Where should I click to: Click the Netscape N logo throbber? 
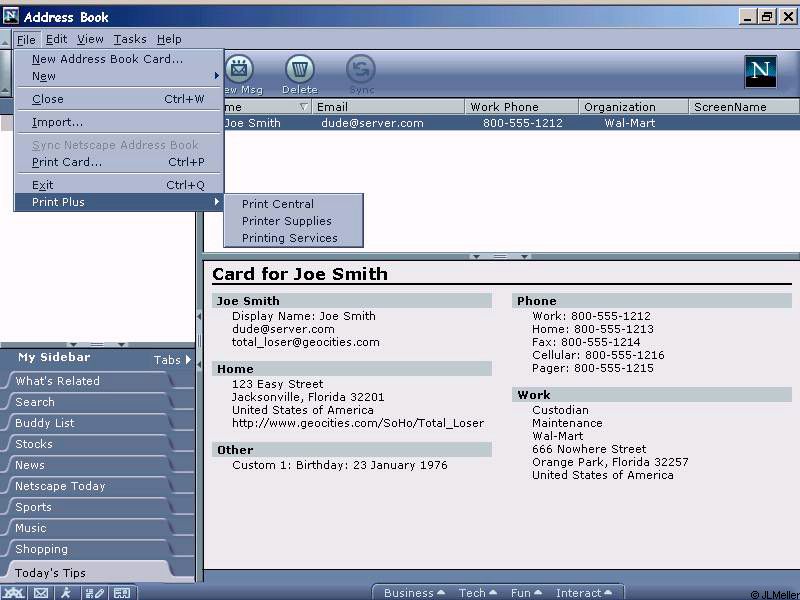tap(760, 71)
